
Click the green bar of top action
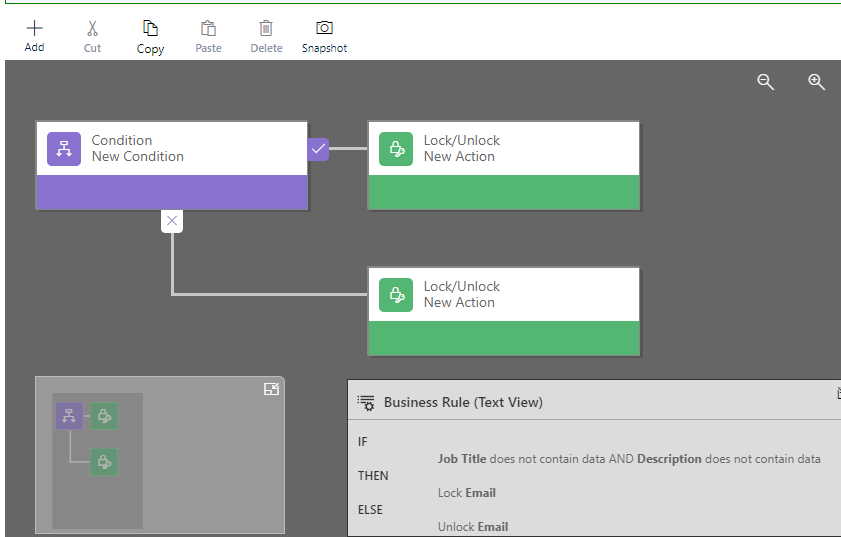click(504, 192)
